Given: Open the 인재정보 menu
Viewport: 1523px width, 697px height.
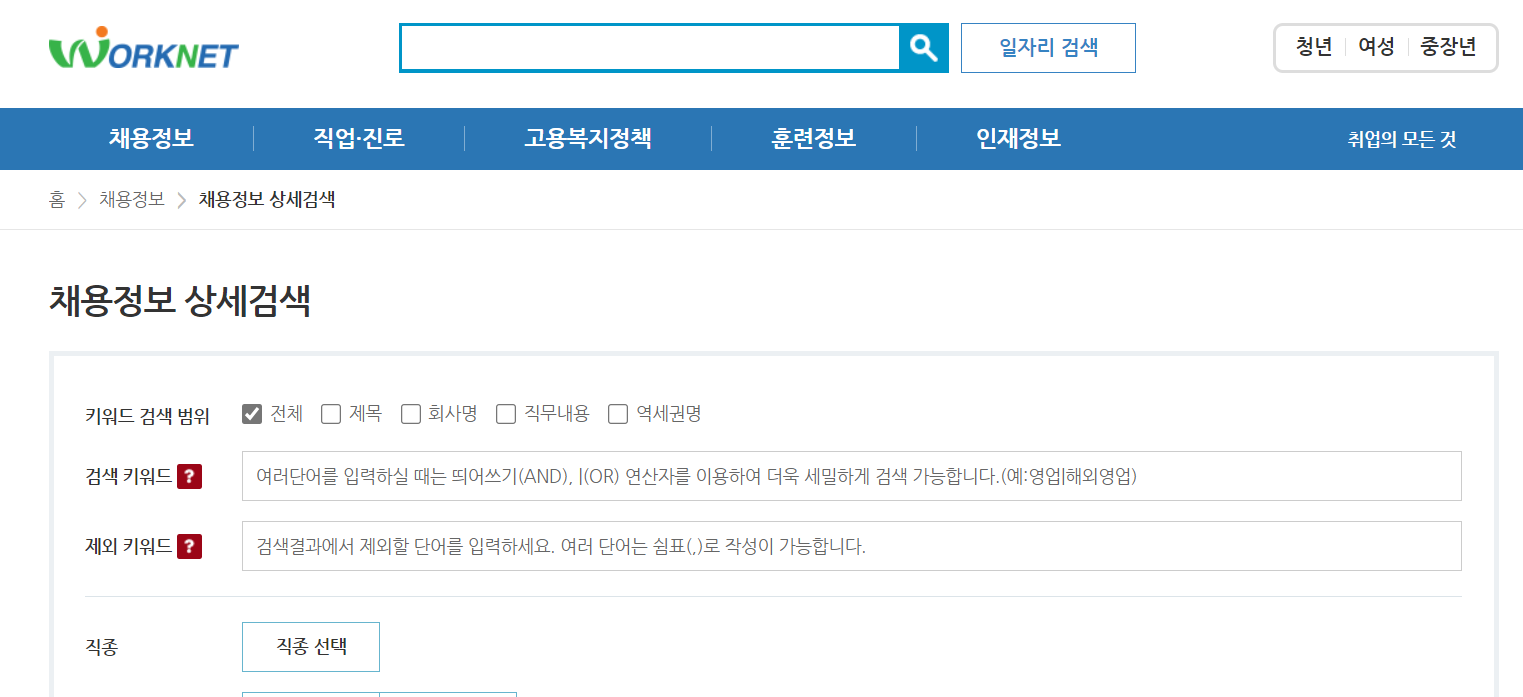Looking at the screenshot, I should tap(1016, 139).
